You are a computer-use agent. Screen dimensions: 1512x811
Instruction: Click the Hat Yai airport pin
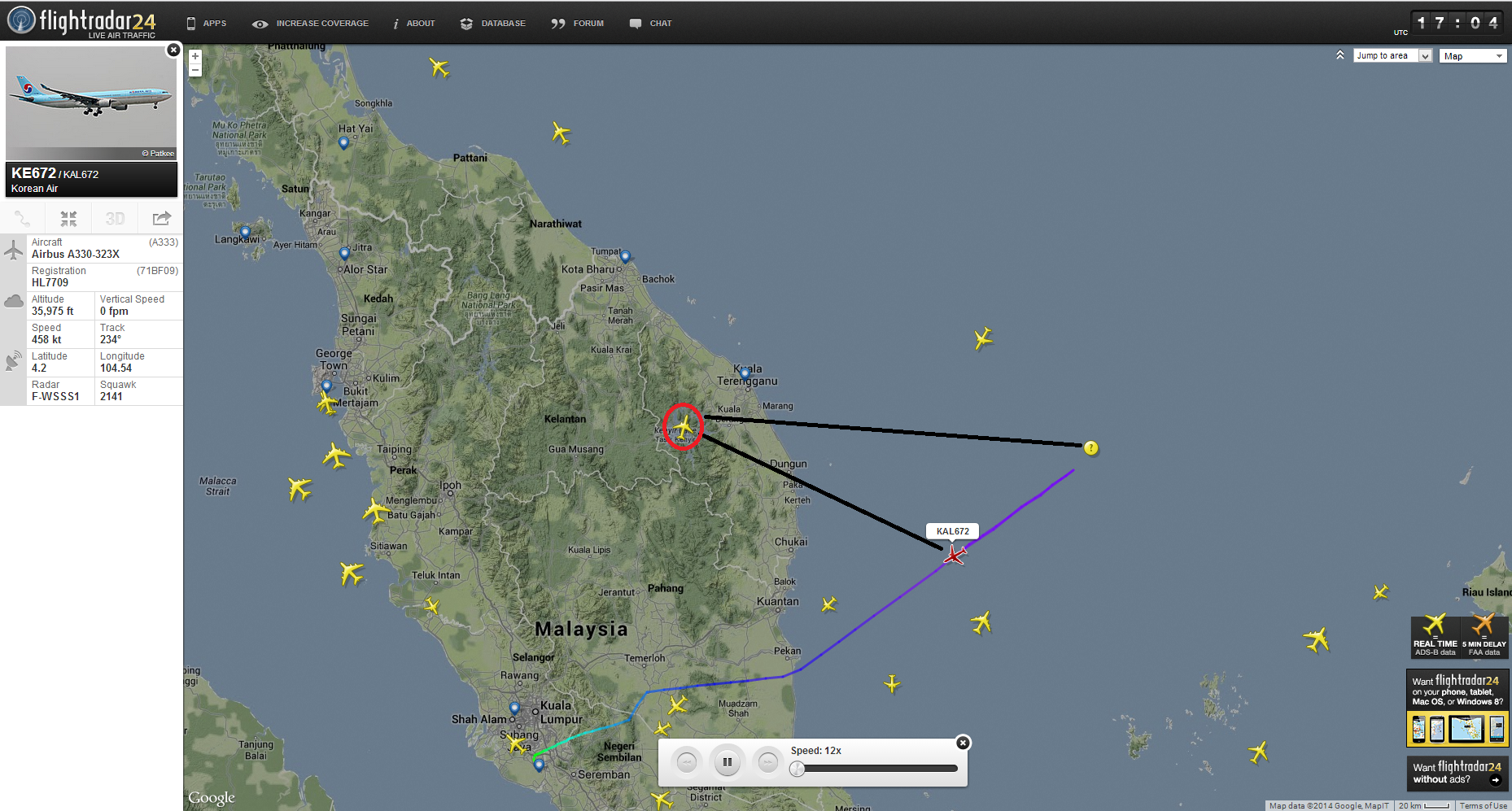(x=343, y=143)
